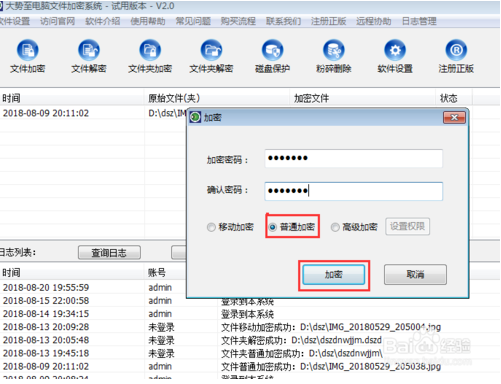Click log entry 文件移动加密成功 IMG_20180529_205004.jpg
This screenshot has width=501, height=384.
[331, 327]
